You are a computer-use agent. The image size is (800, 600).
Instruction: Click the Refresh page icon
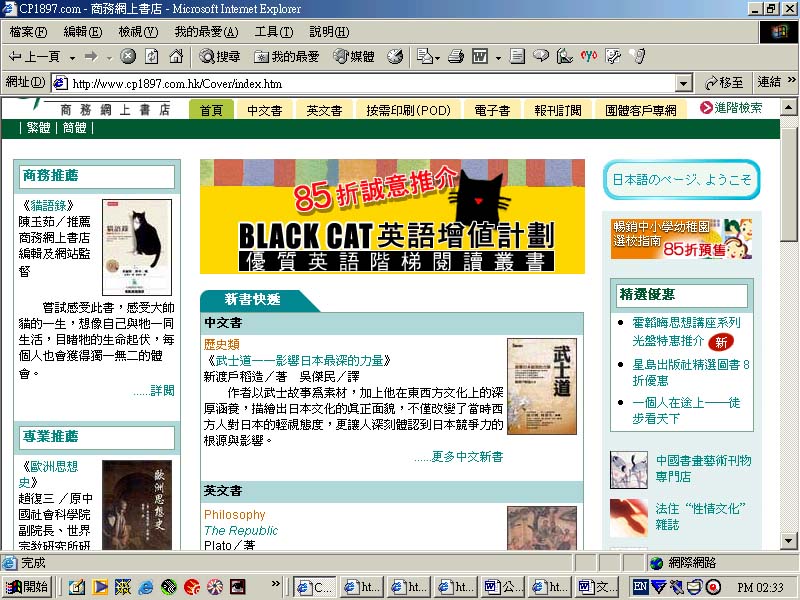152,56
